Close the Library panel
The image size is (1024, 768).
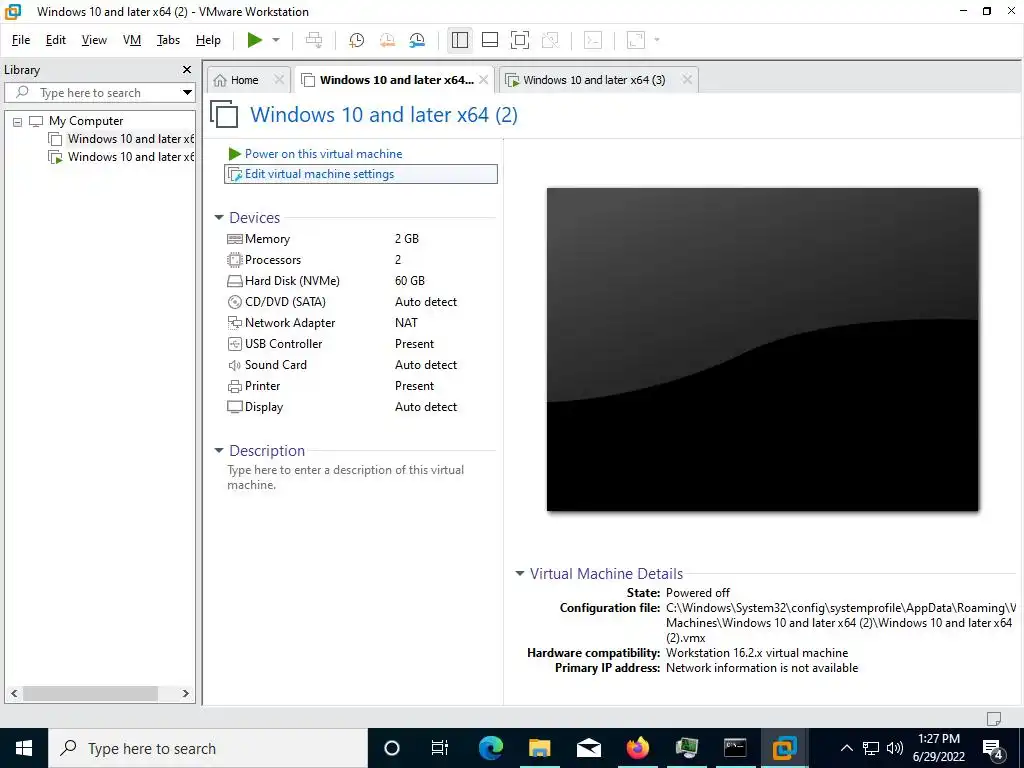pyautogui.click(x=187, y=69)
